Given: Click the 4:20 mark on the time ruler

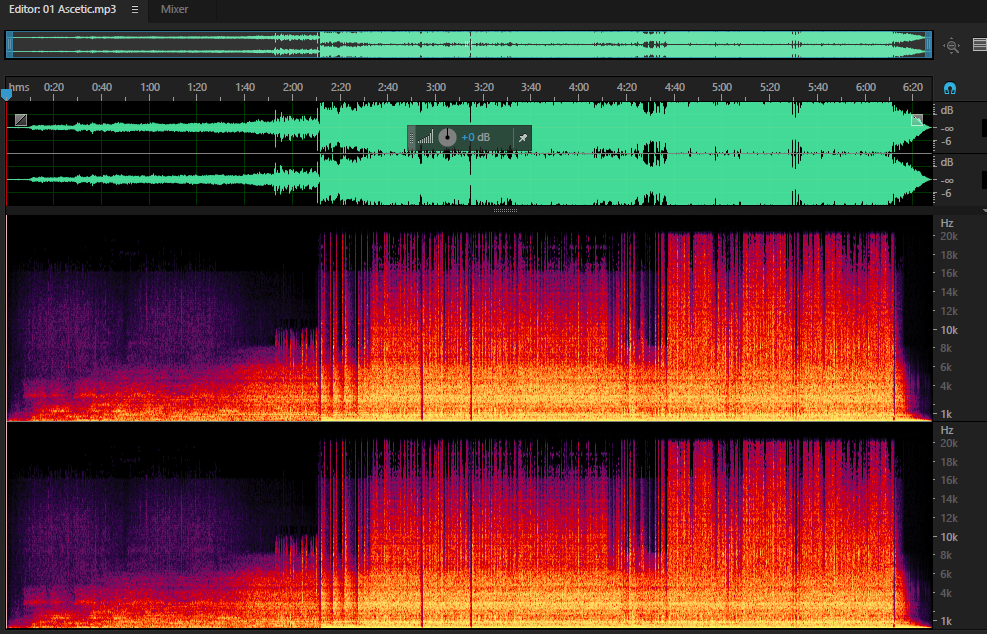Looking at the screenshot, I should [x=626, y=87].
